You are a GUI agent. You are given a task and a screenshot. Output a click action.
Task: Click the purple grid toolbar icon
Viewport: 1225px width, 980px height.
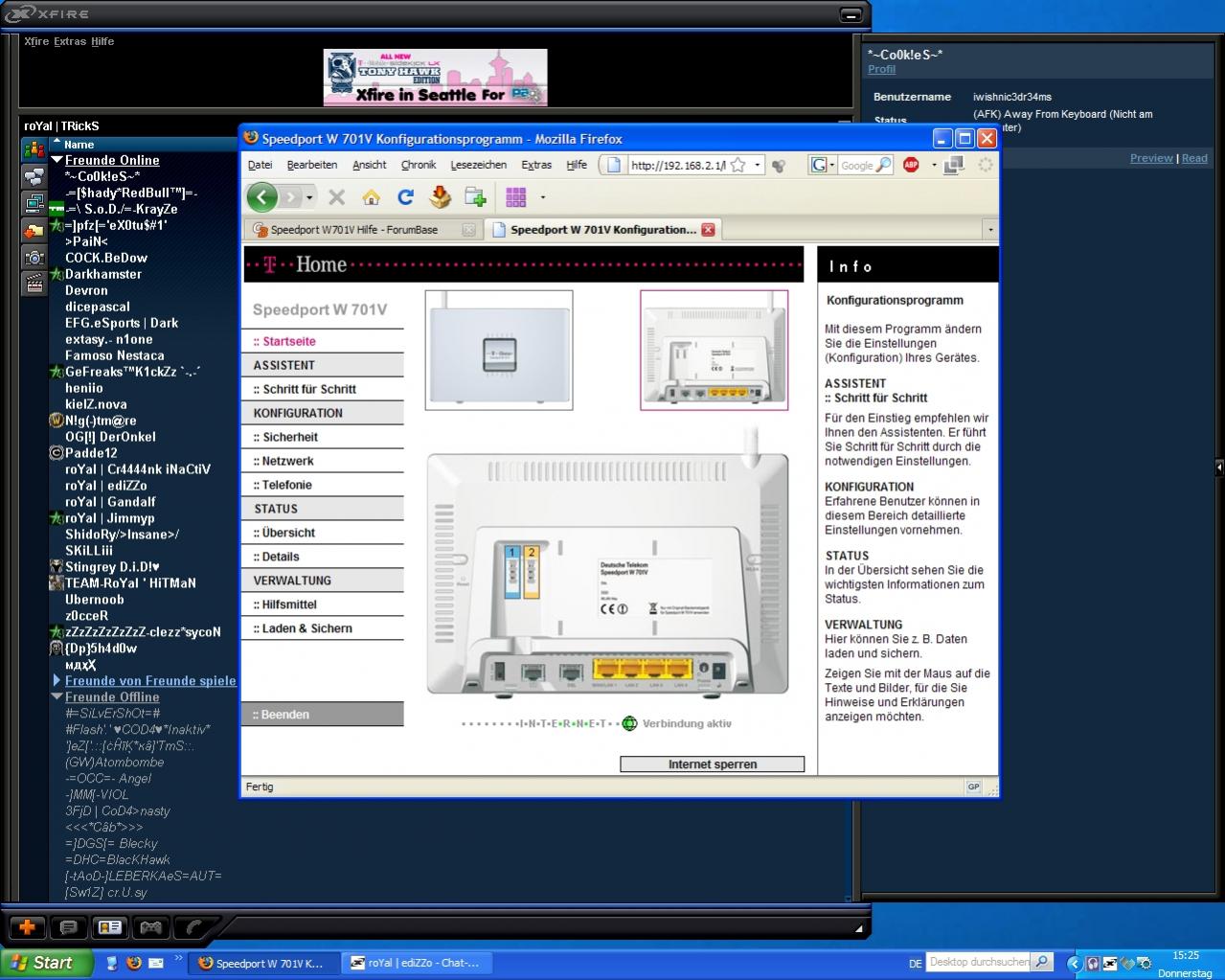(516, 197)
